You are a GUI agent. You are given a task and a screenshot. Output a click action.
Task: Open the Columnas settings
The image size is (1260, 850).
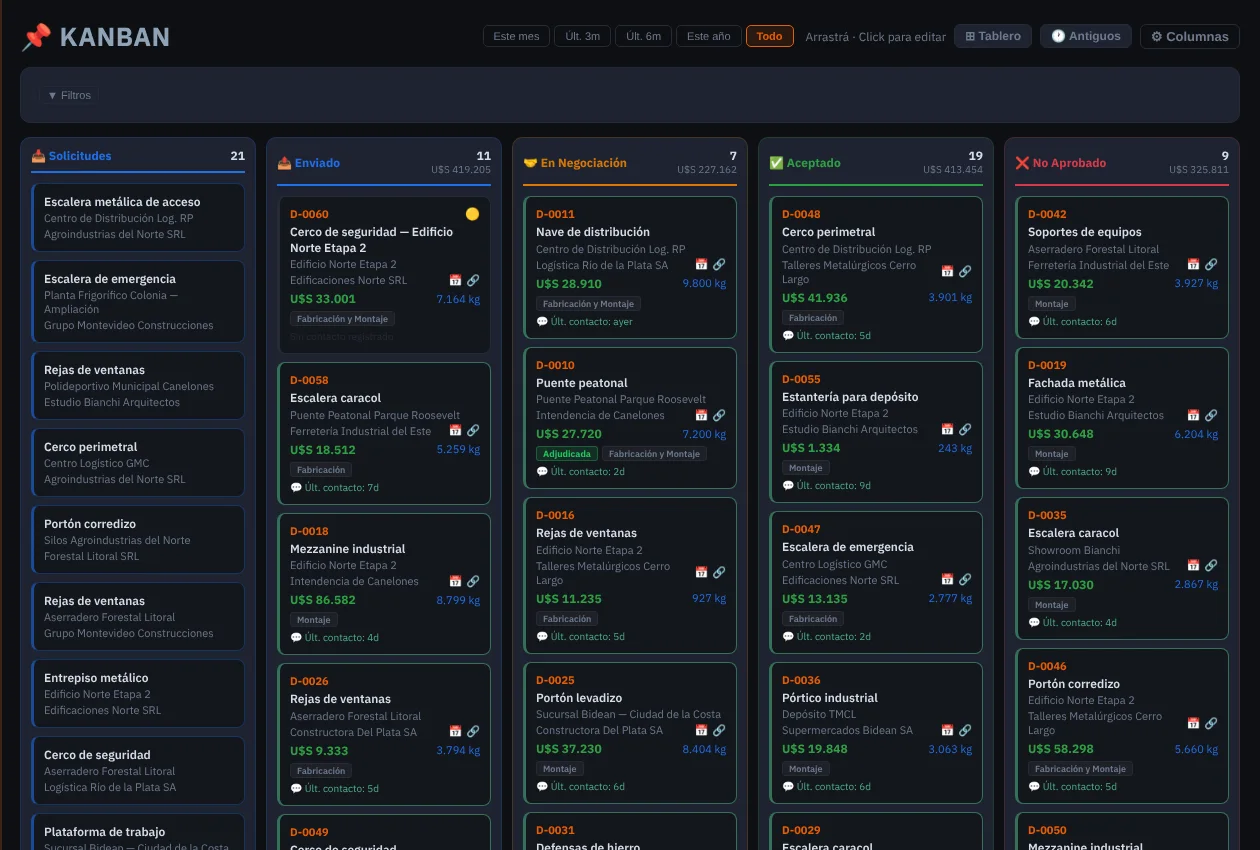1190,36
